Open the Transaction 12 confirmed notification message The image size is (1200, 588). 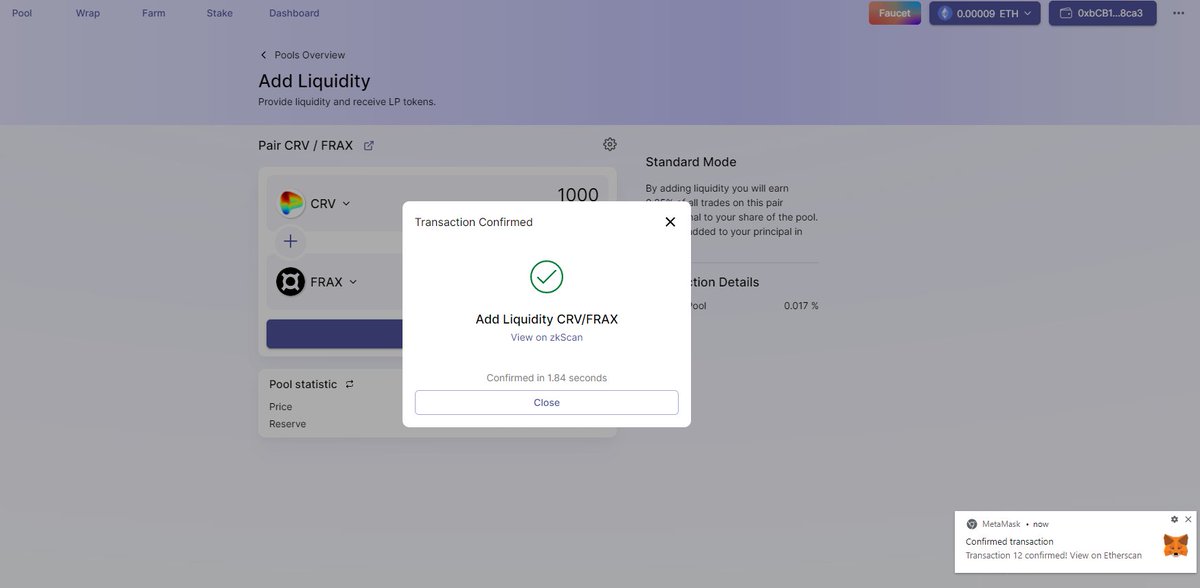[x=1053, y=555]
